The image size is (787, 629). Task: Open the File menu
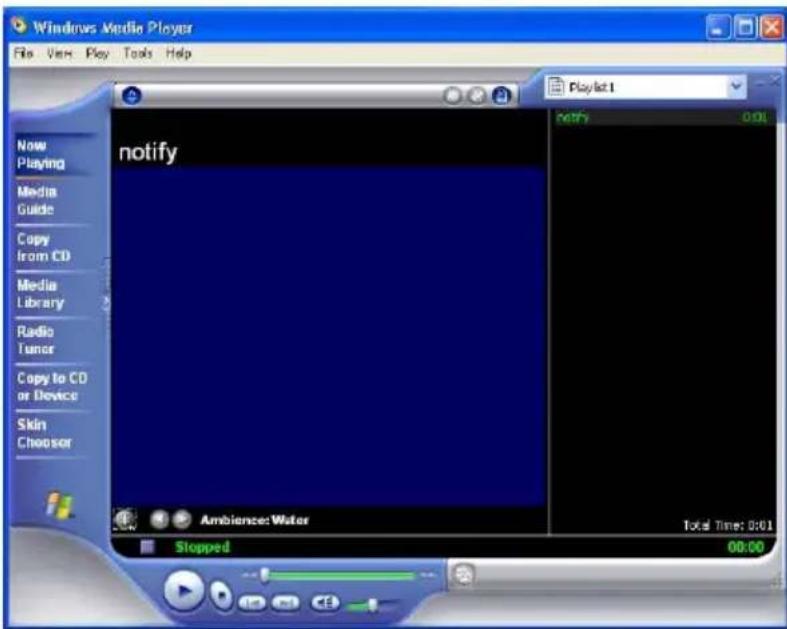click(23, 53)
